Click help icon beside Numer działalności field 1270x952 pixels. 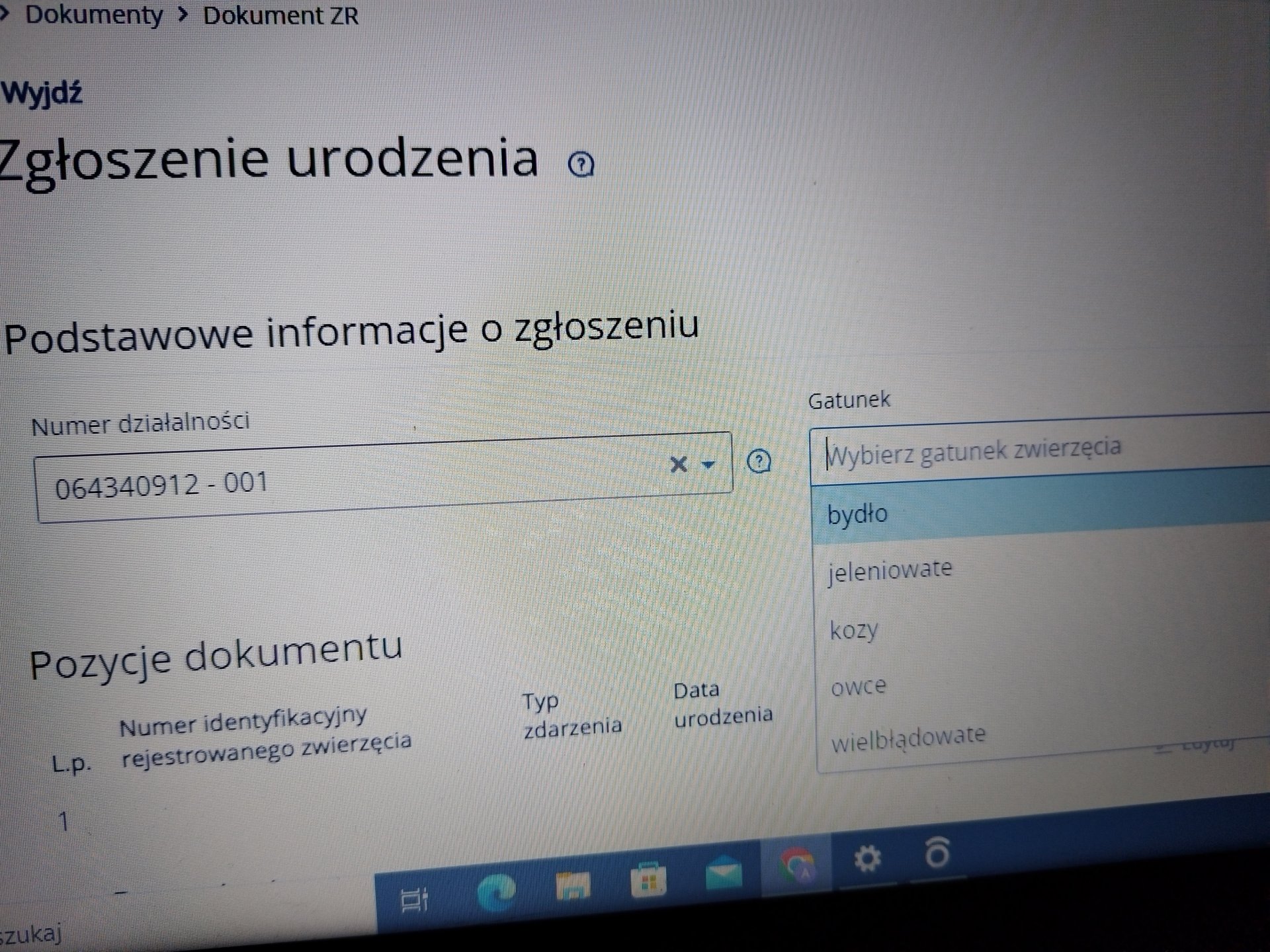[x=759, y=461]
